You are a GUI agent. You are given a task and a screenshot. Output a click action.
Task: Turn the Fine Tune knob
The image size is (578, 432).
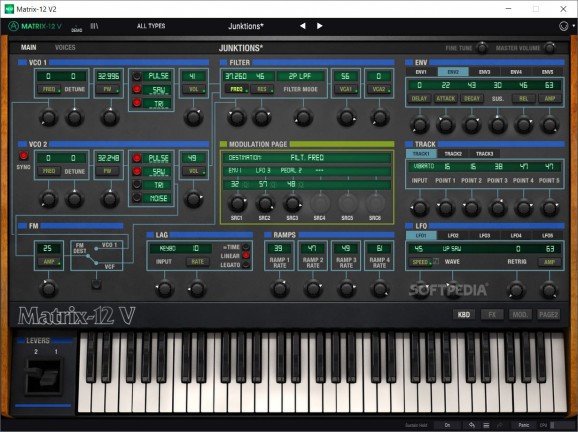coord(482,48)
